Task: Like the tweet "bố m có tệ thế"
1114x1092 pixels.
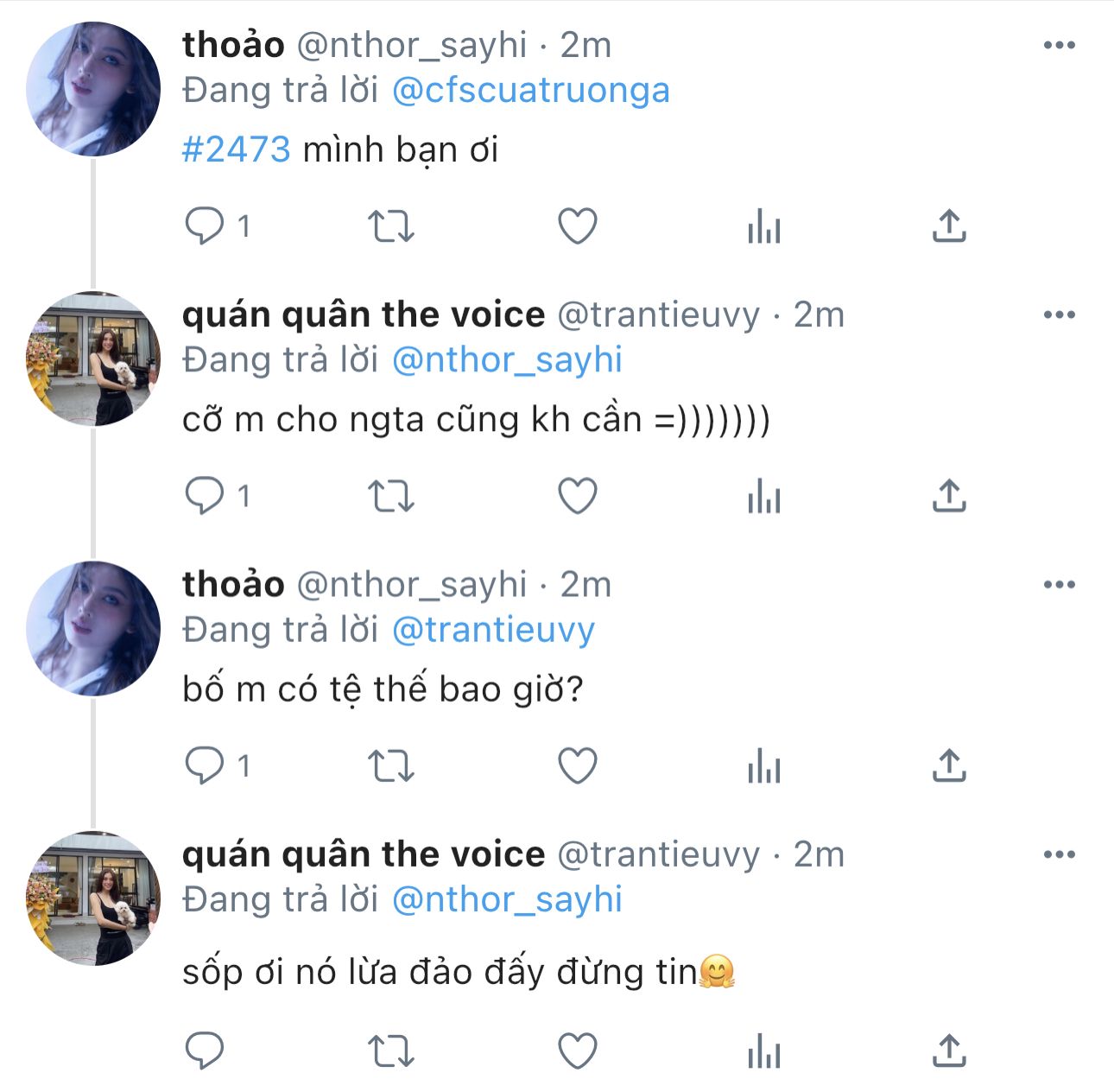Action: [x=577, y=765]
